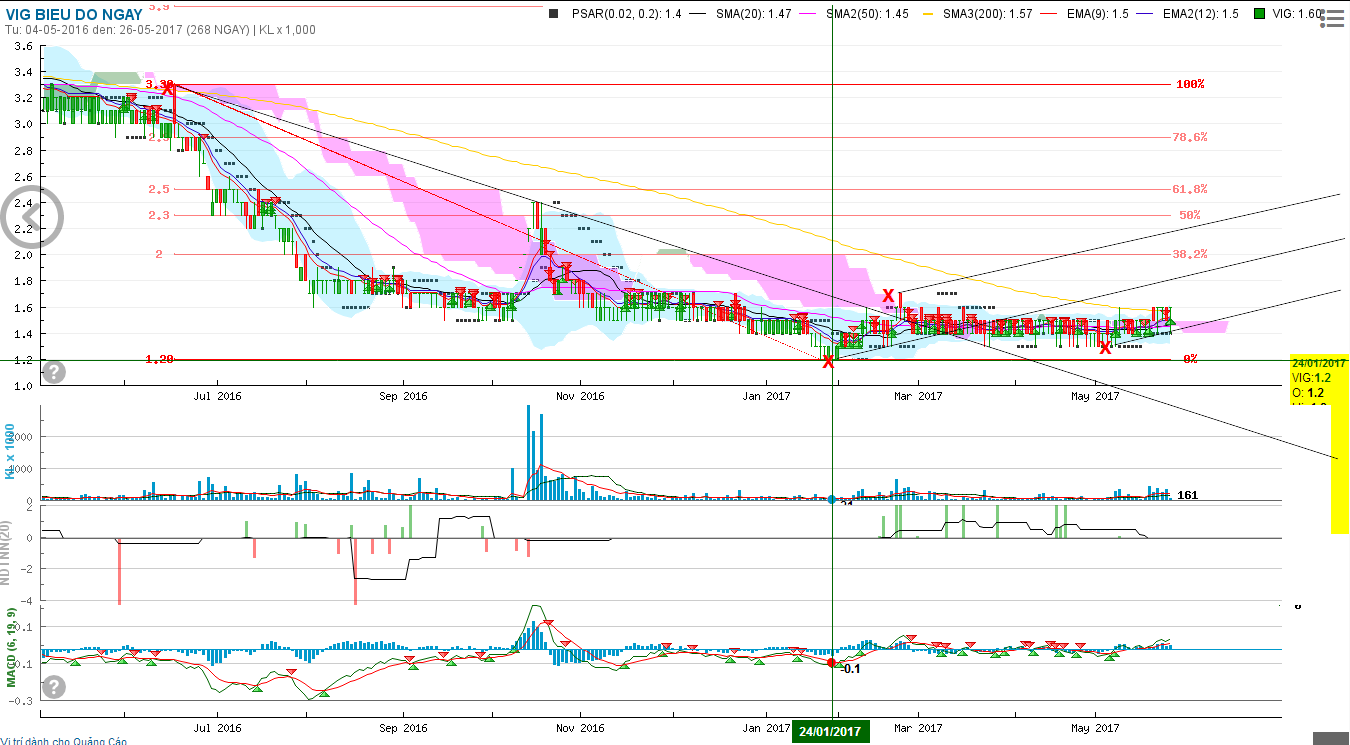Click the 61.8% Fibonacci level label

[1190, 189]
